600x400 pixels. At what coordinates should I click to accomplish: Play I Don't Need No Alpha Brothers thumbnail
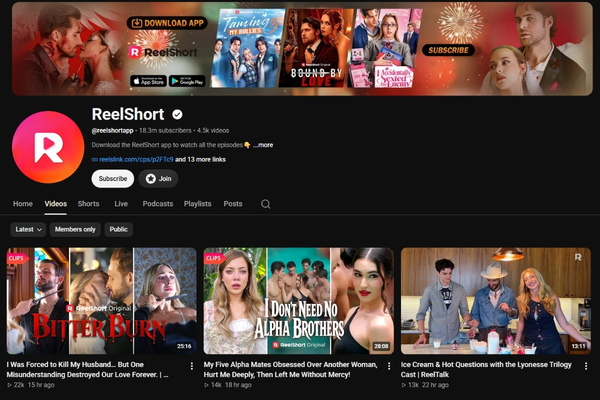click(x=298, y=301)
